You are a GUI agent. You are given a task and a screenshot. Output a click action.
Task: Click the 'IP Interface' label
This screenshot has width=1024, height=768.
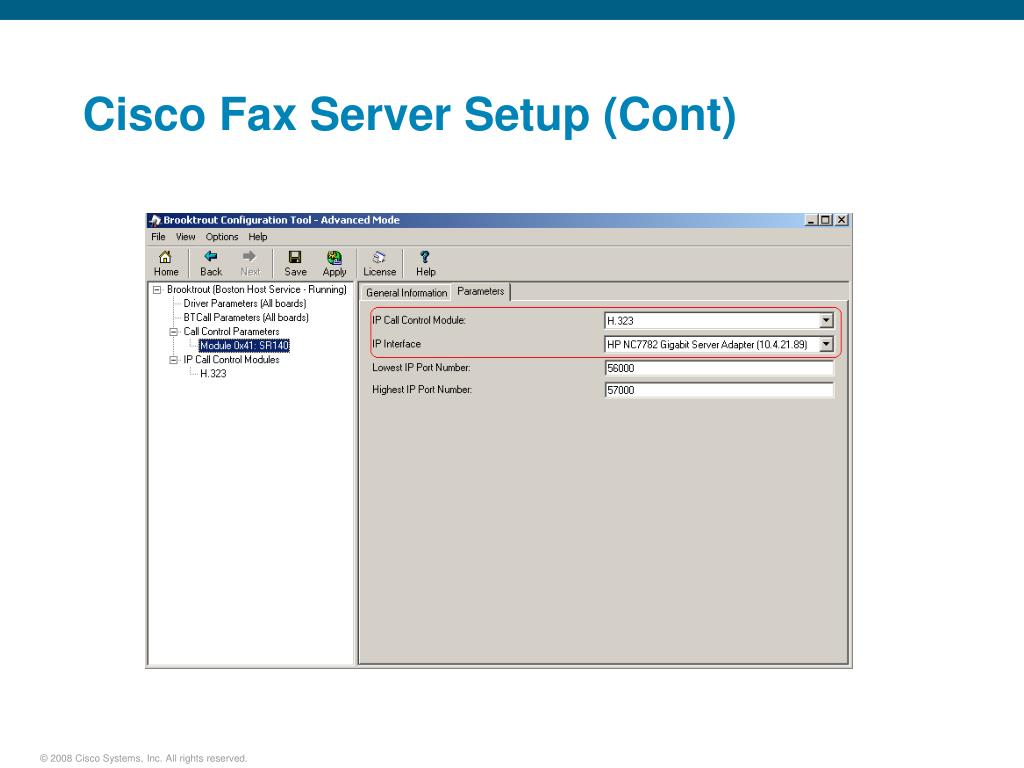(x=396, y=344)
